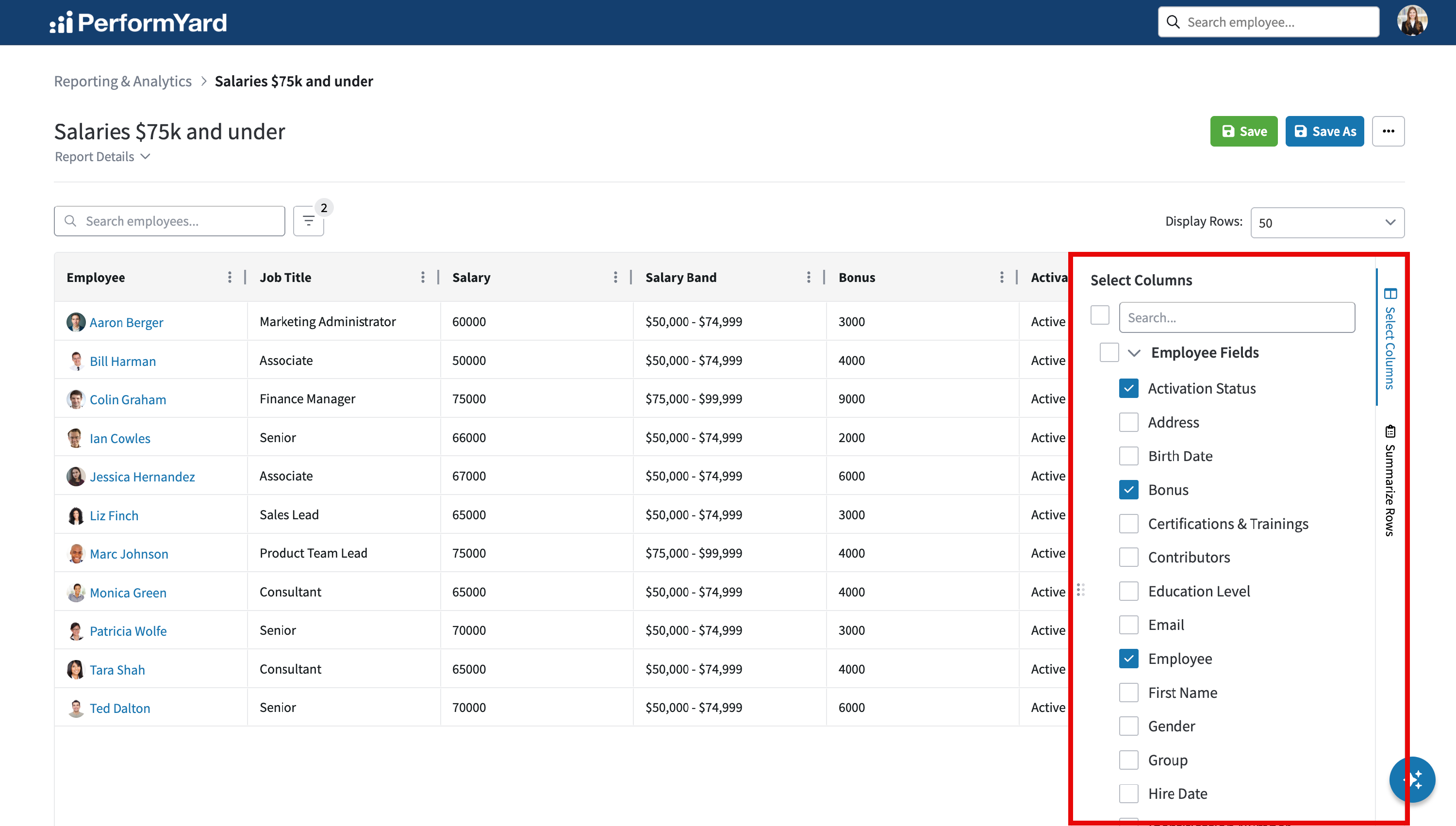Enable the Gender column checkbox
Viewport: 1456px width, 826px height.
pyautogui.click(x=1129, y=726)
